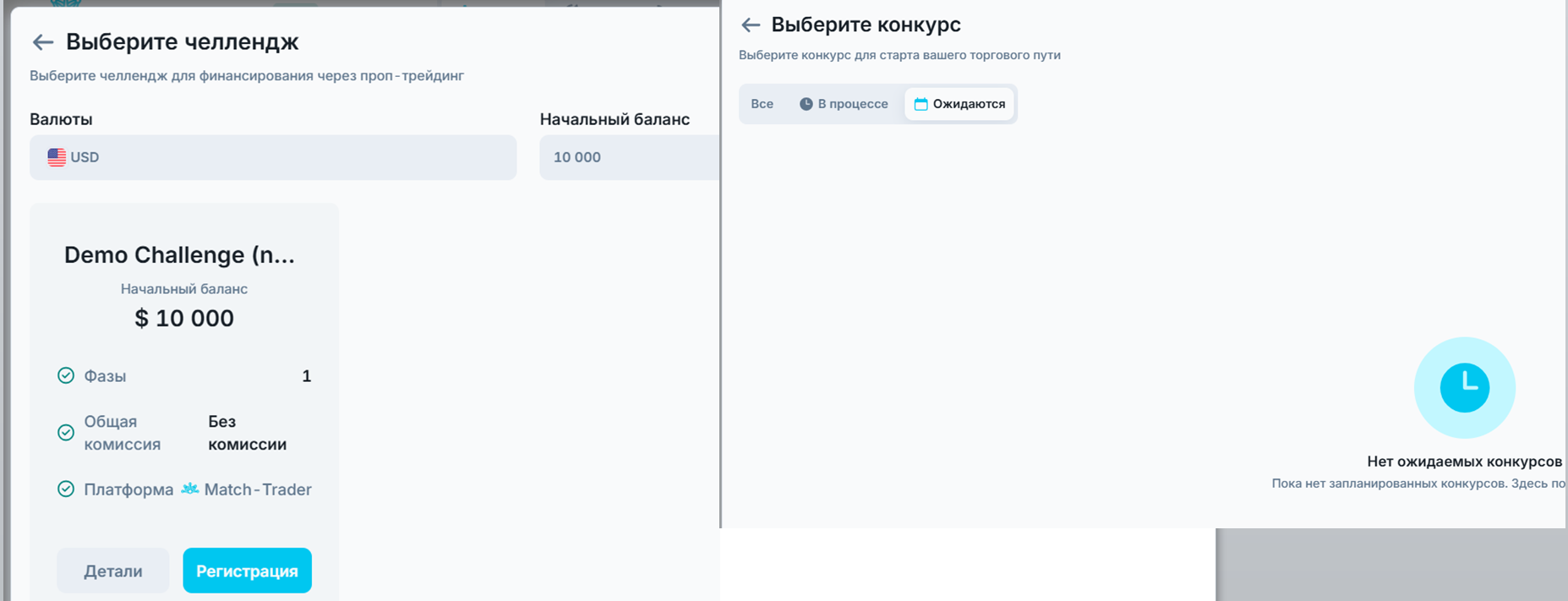The image size is (1568, 601).
Task: Click the checkmark icon next to Фазы
Action: coord(66,375)
